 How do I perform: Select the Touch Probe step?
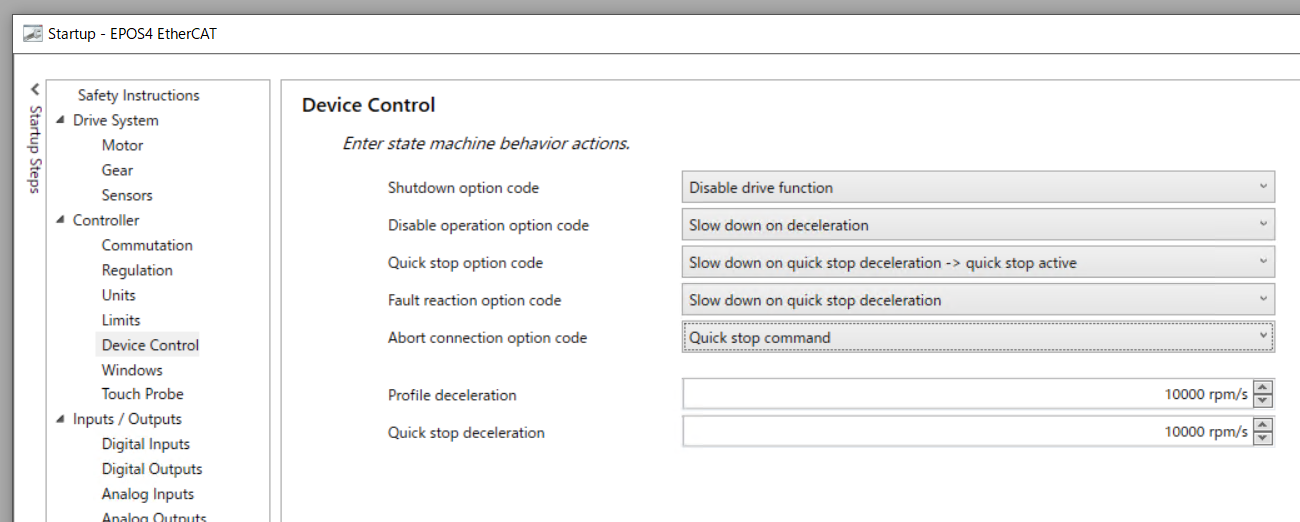point(143,394)
